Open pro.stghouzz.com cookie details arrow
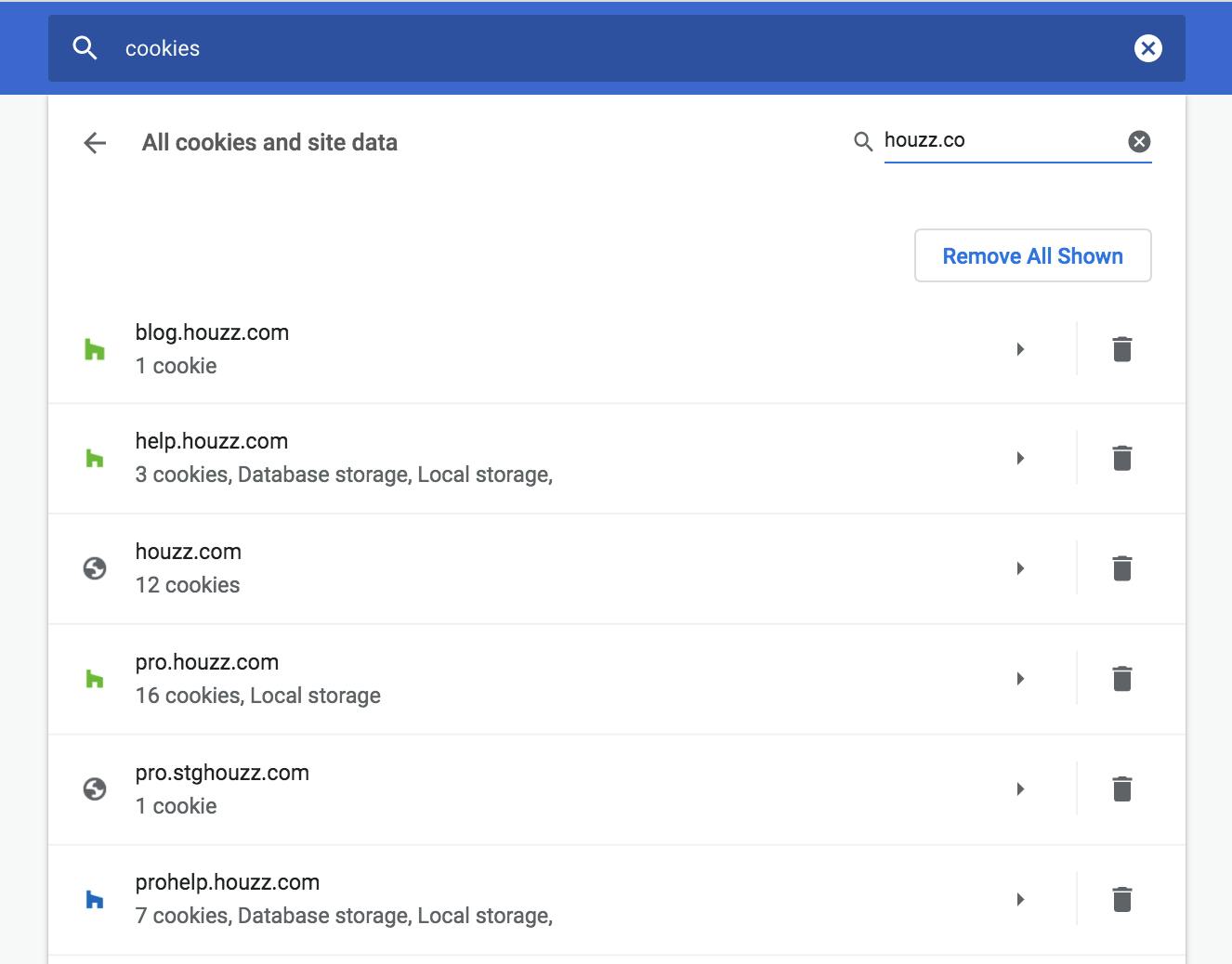 pyautogui.click(x=1020, y=789)
